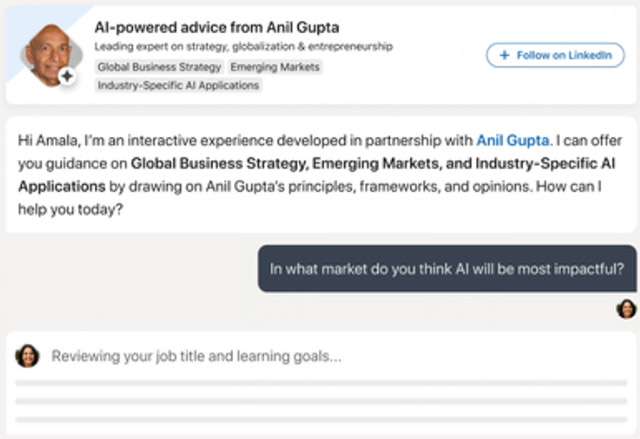Click the user avatar beside the reviewing status
Screen dimensions: 640x439
[x=27, y=355]
